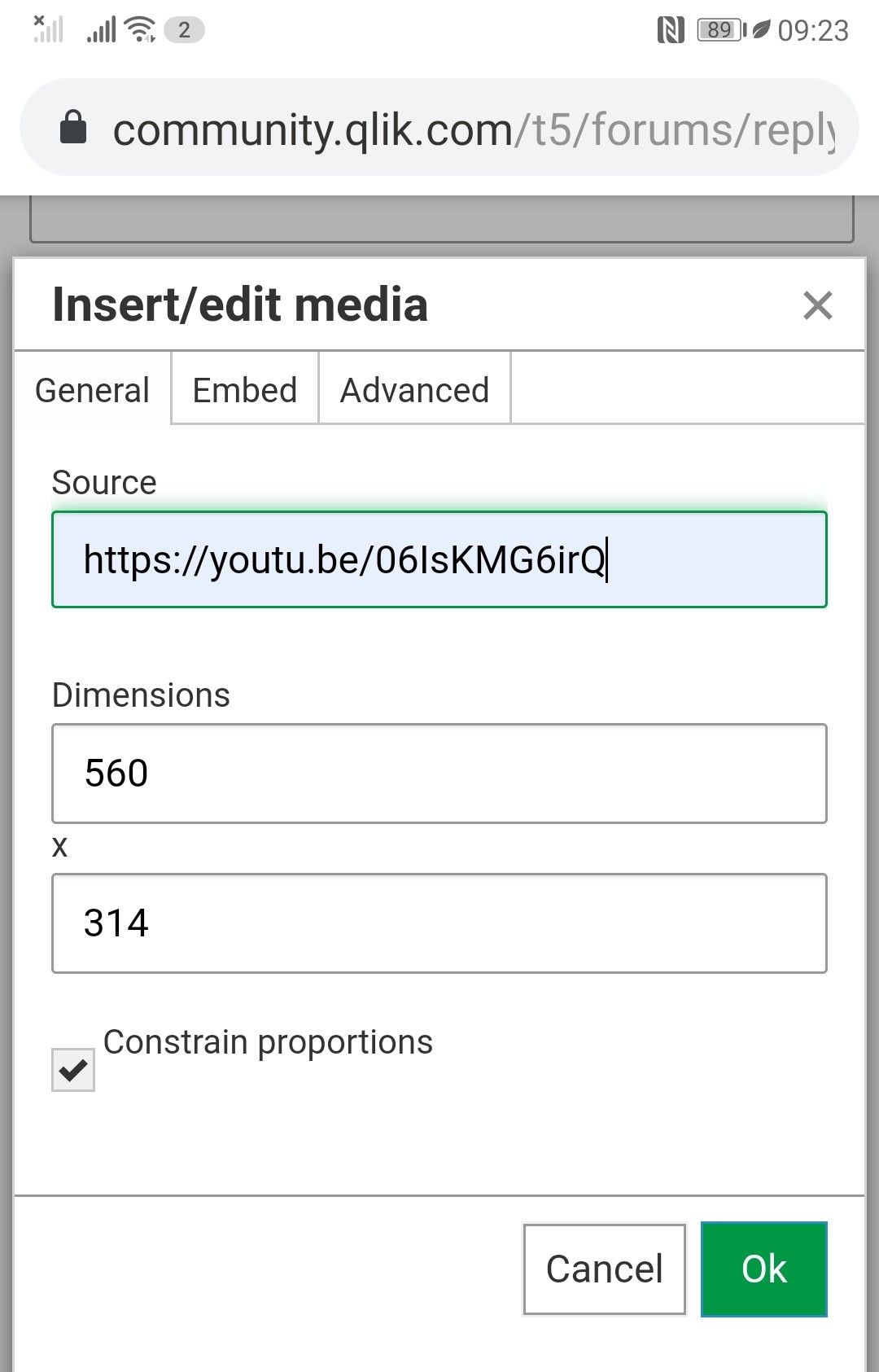879x1372 pixels.
Task: Switch to the General tab
Action: 92,390
